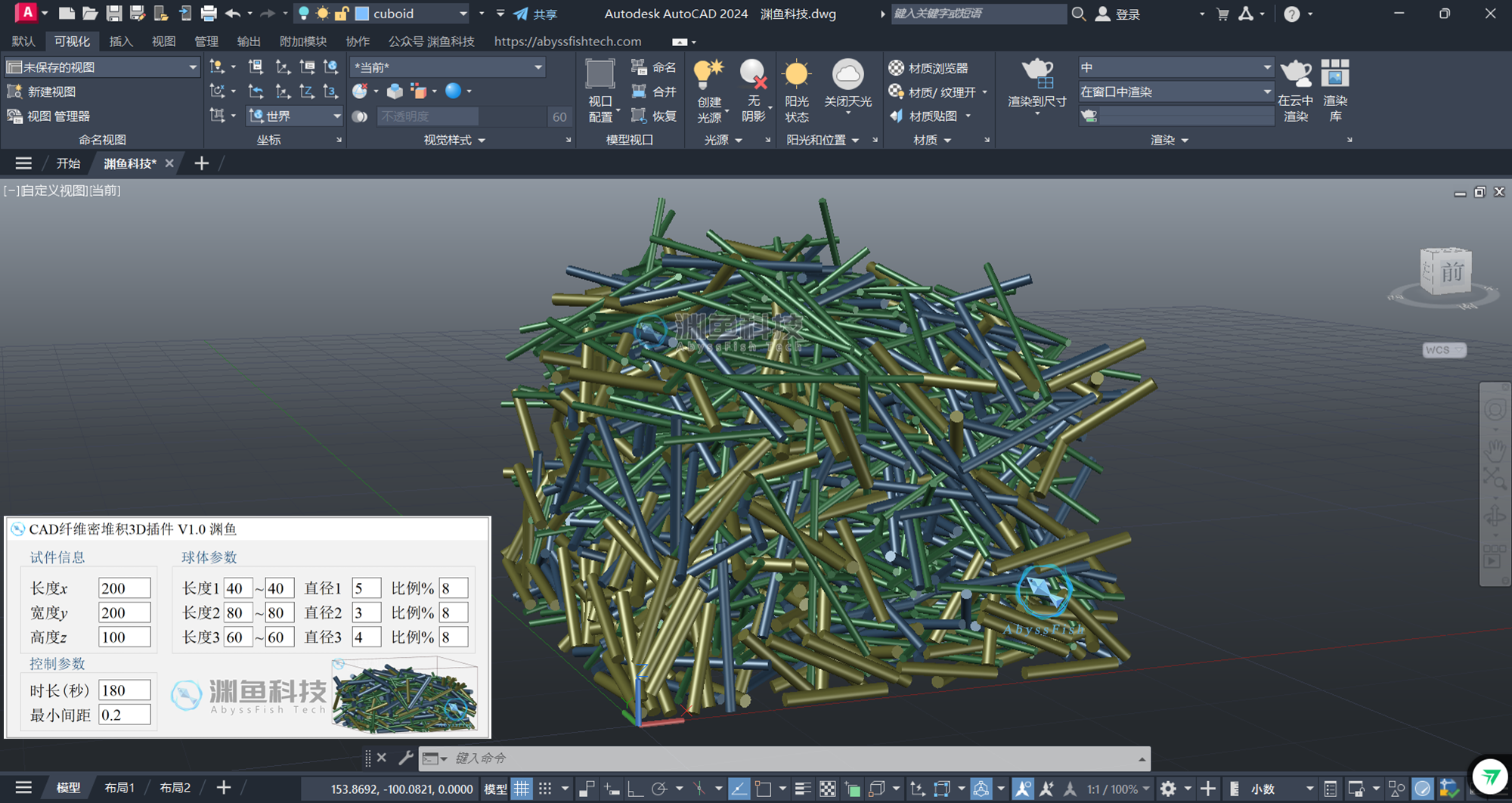Screen dimensions: 1512x803
Task: Click the Open file folder icon
Action: click(x=90, y=14)
